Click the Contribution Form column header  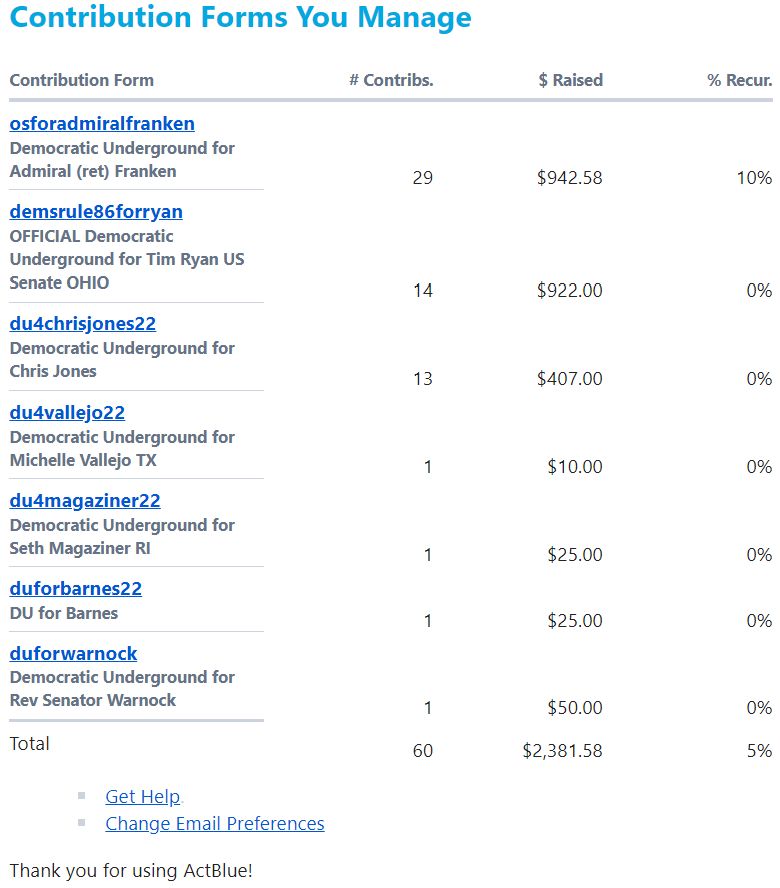click(x=82, y=80)
